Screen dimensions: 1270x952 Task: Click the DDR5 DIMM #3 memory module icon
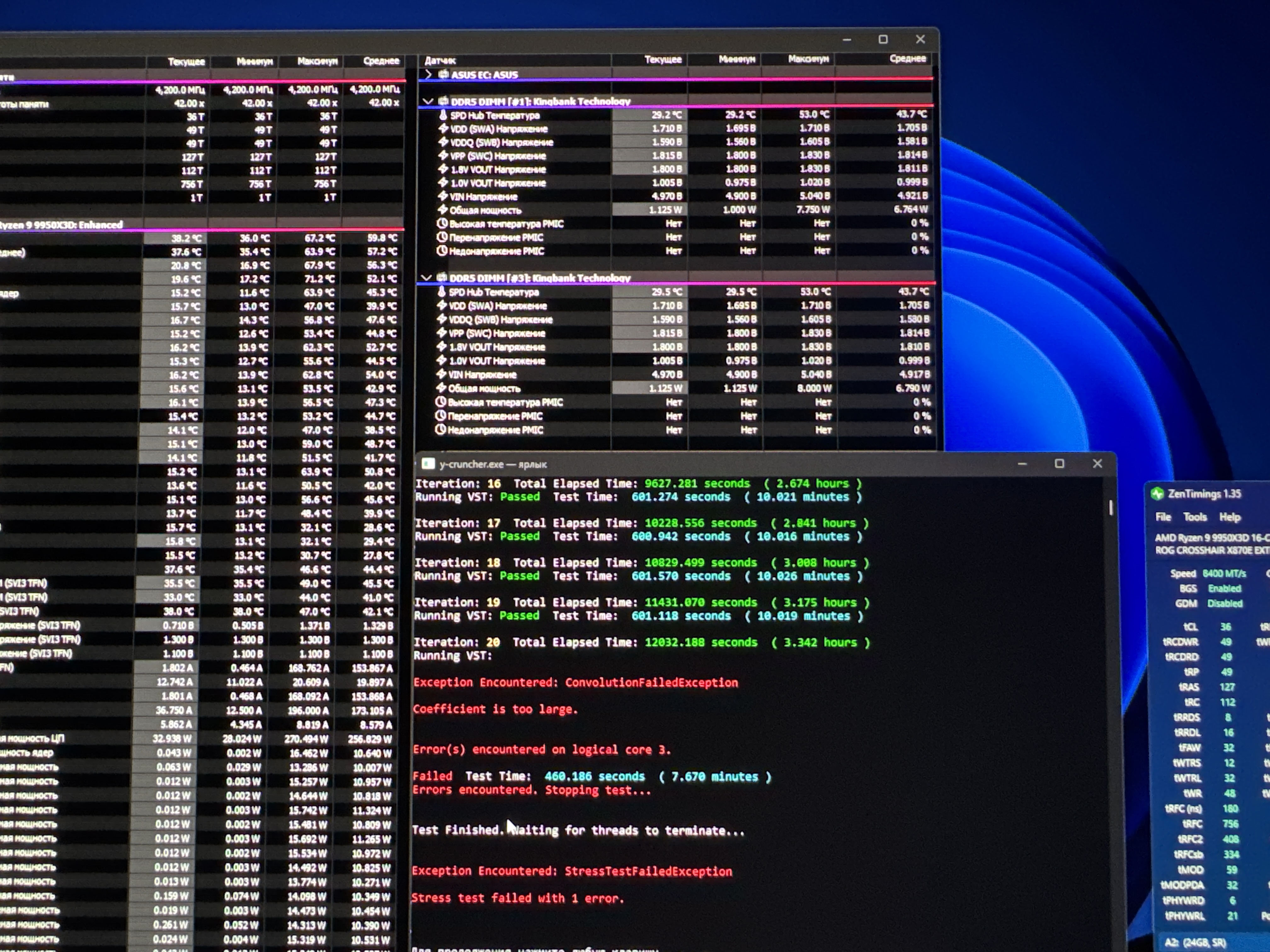[442, 278]
